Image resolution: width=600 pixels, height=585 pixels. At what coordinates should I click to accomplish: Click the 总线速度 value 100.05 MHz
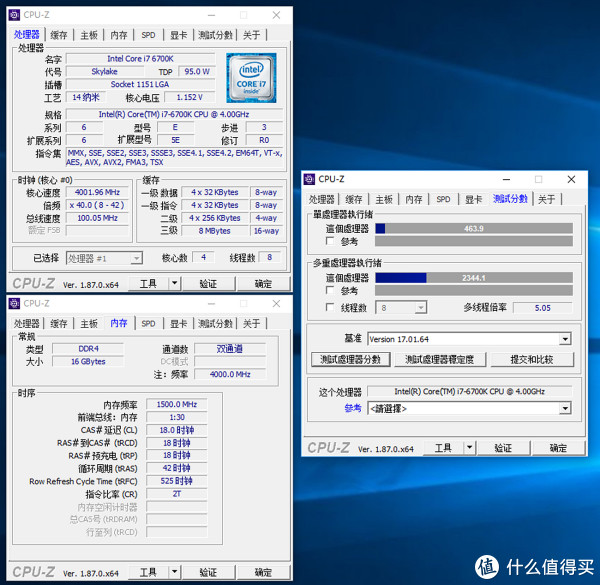pyautogui.click(x=98, y=218)
